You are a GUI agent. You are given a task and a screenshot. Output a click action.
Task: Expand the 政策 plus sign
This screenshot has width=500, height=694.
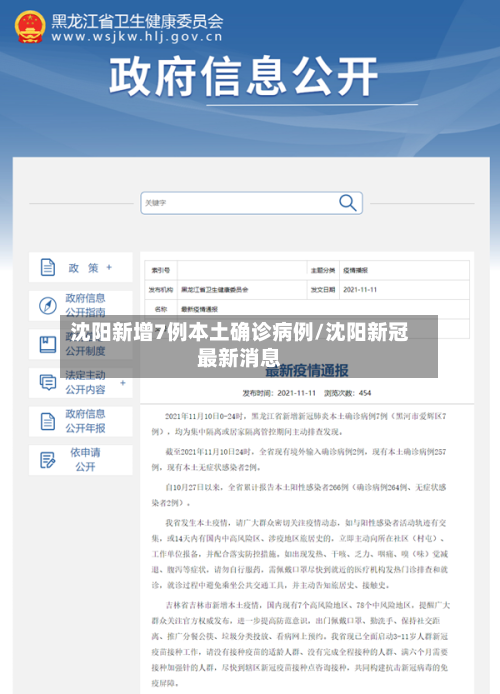(x=109, y=267)
